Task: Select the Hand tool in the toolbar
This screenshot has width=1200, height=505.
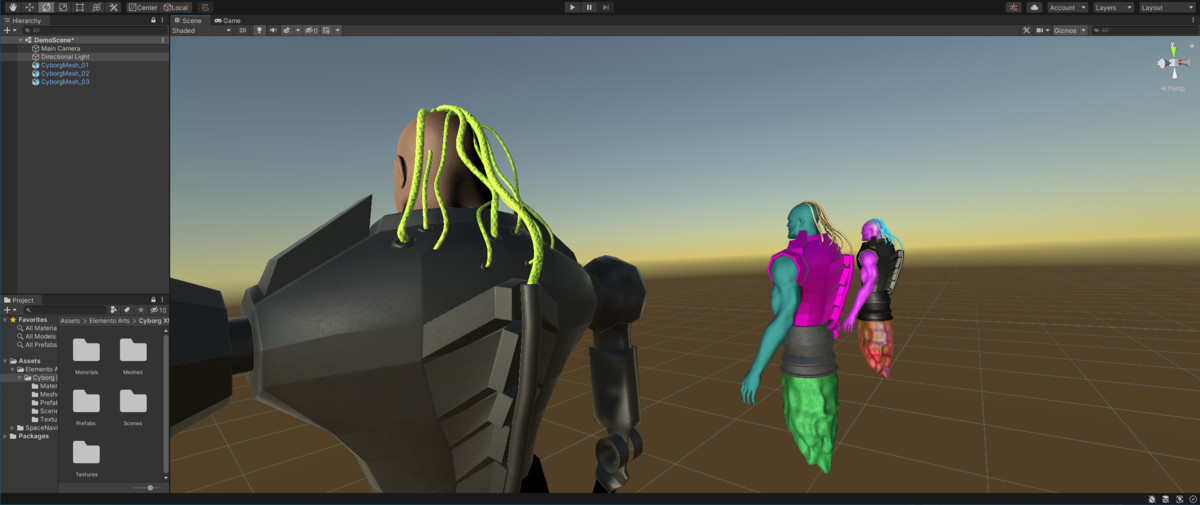Action: tap(12, 7)
